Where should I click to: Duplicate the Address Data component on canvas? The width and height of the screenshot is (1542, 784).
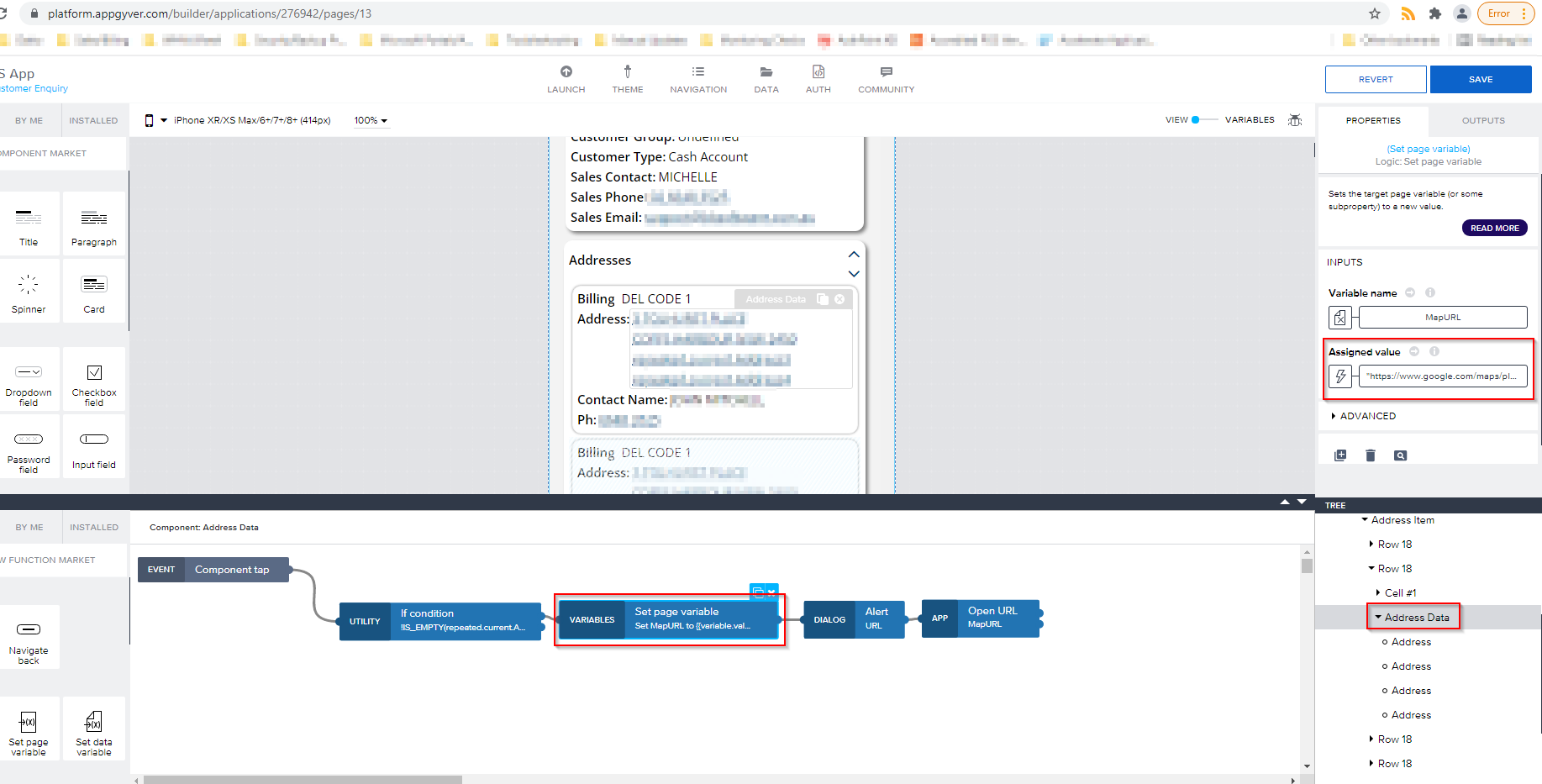(x=823, y=299)
